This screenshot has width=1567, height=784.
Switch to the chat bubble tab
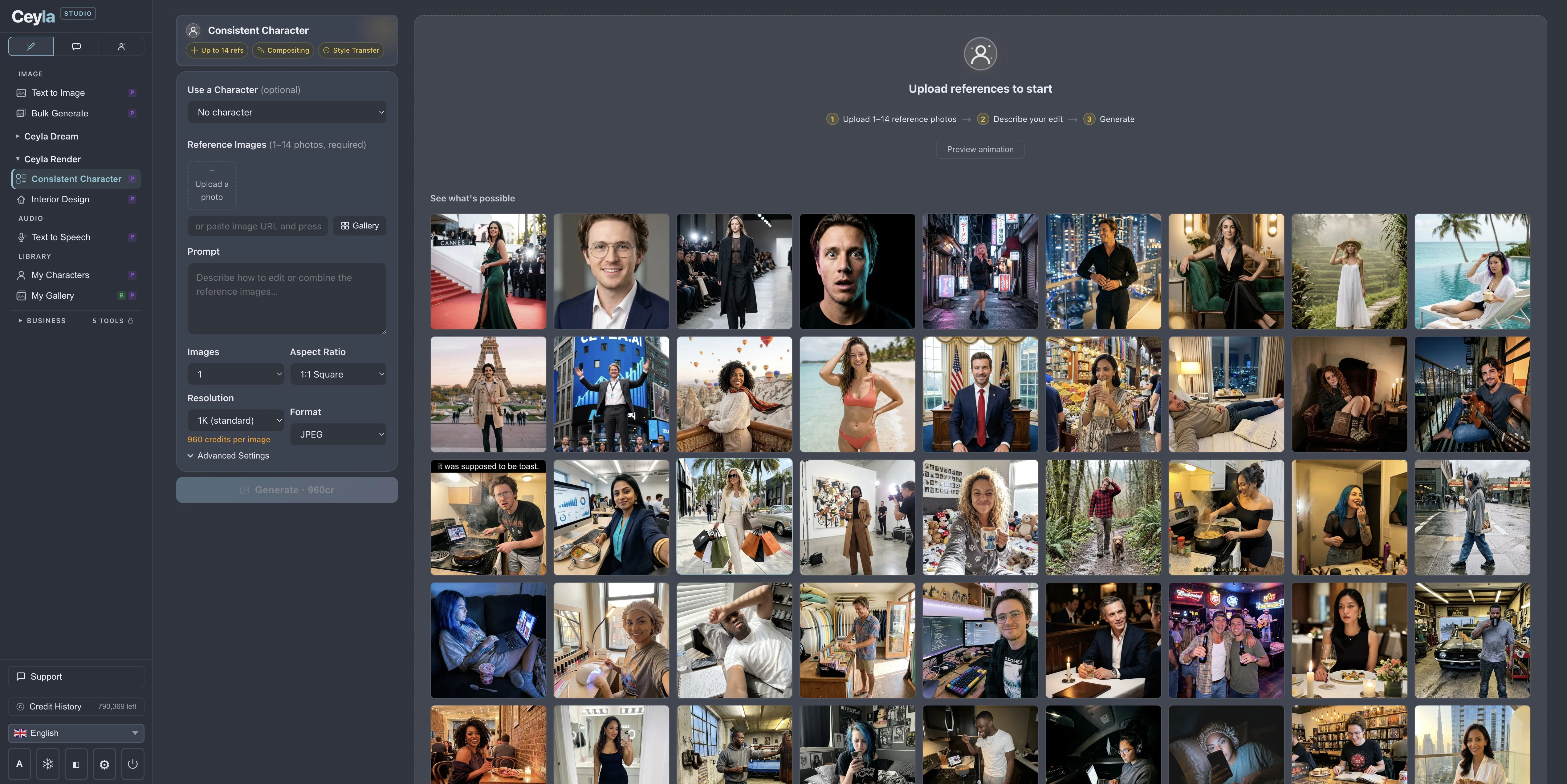(76, 46)
